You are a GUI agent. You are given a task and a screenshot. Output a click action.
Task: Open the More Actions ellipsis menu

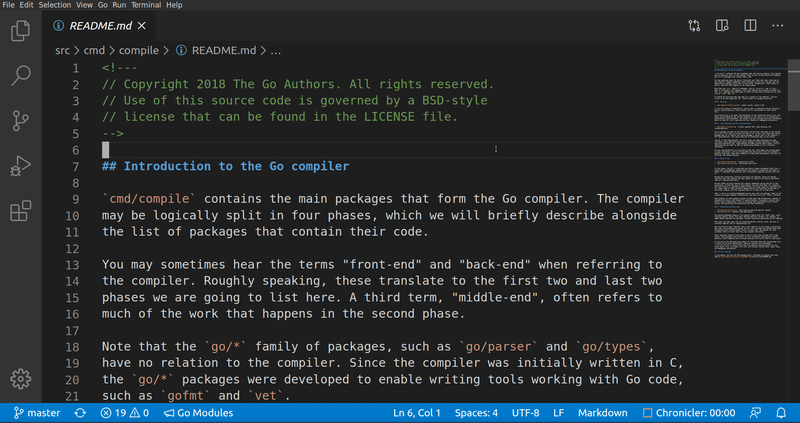778,25
